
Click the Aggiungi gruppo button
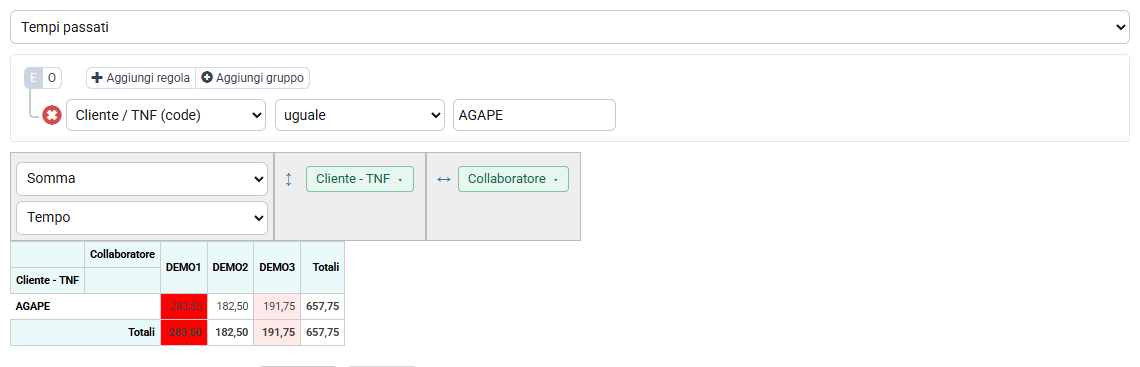(x=253, y=78)
